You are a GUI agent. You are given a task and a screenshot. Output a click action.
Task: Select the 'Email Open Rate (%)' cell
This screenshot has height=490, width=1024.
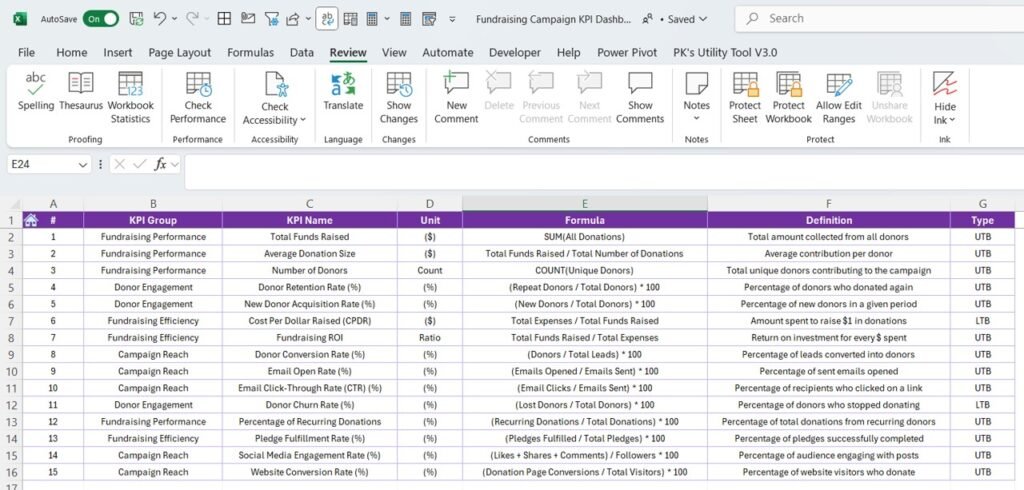pyautogui.click(x=310, y=371)
